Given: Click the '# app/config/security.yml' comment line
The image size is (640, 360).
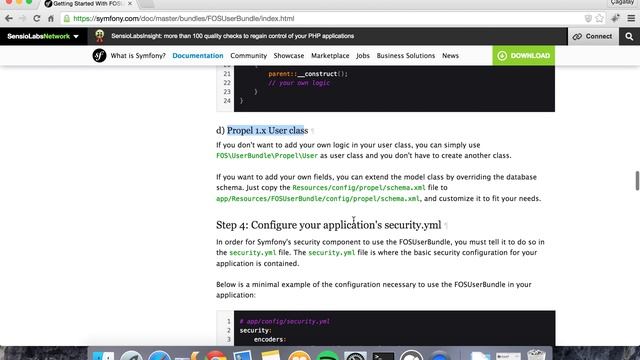Looking at the screenshot, I should pyautogui.click(x=284, y=321).
